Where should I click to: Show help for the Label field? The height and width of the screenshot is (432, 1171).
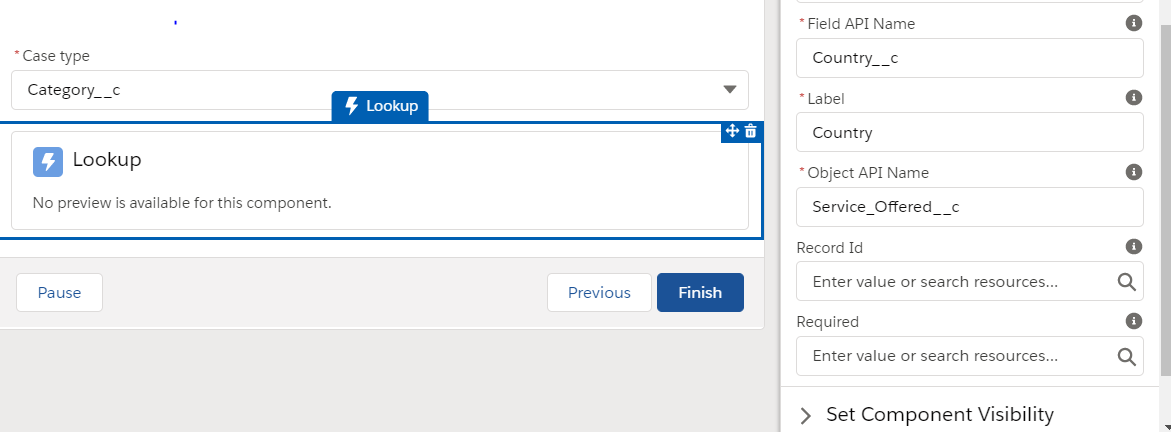(x=1133, y=98)
